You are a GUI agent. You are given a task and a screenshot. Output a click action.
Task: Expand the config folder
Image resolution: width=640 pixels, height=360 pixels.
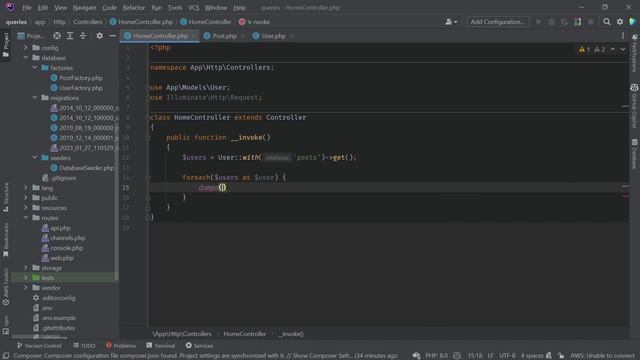click(26, 48)
